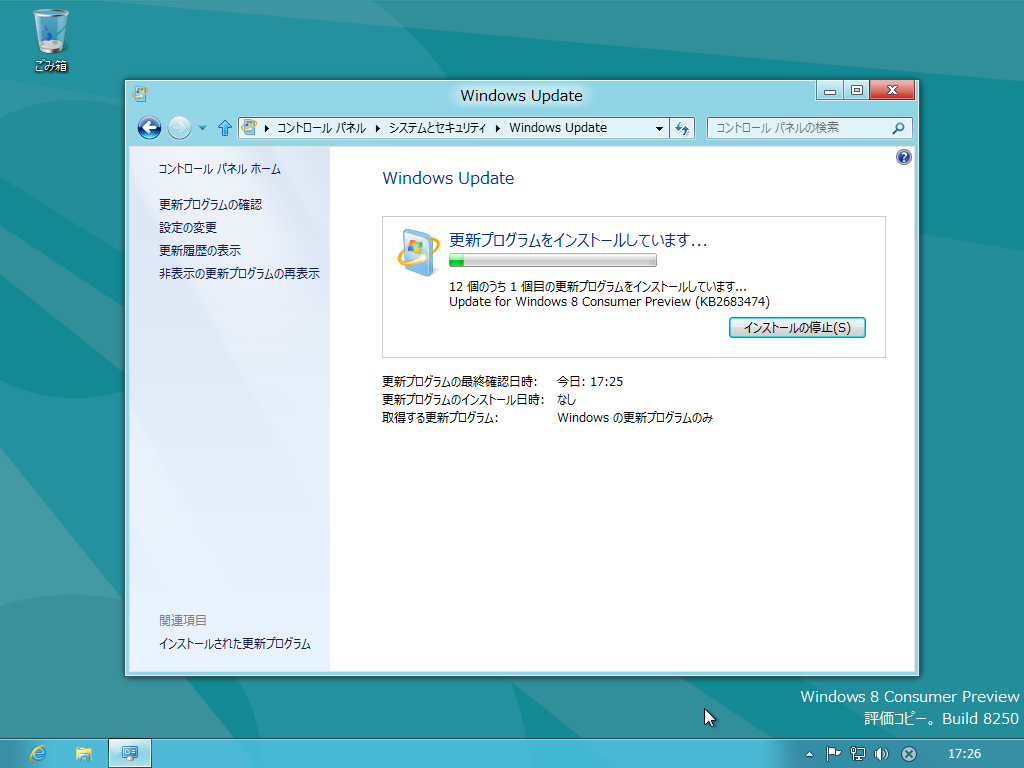Viewport: 1024px width, 768px height.
Task: Select システムとセキュリティ in the breadcrumb
Action: tap(437, 128)
